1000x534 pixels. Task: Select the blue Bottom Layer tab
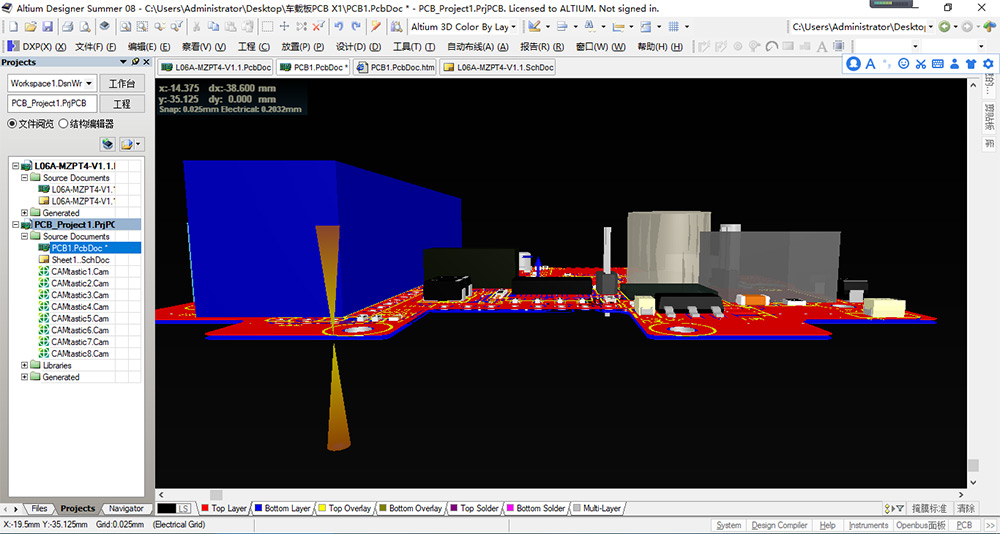pos(282,508)
